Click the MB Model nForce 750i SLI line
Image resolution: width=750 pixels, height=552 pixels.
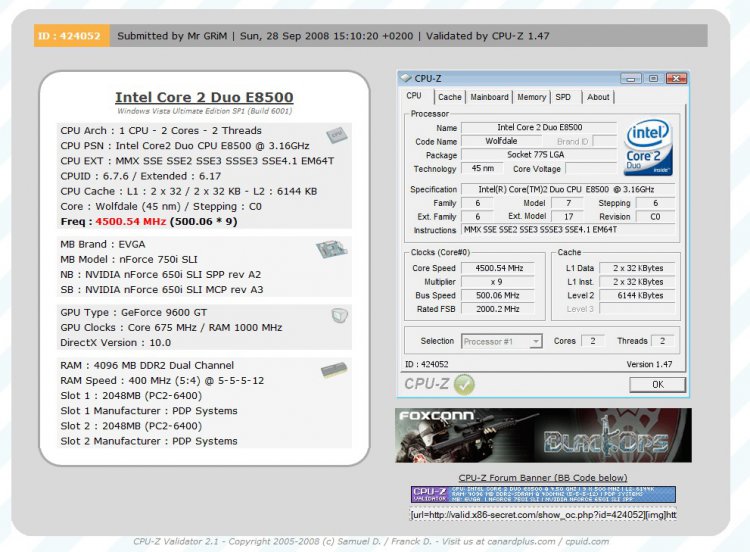pos(129,259)
